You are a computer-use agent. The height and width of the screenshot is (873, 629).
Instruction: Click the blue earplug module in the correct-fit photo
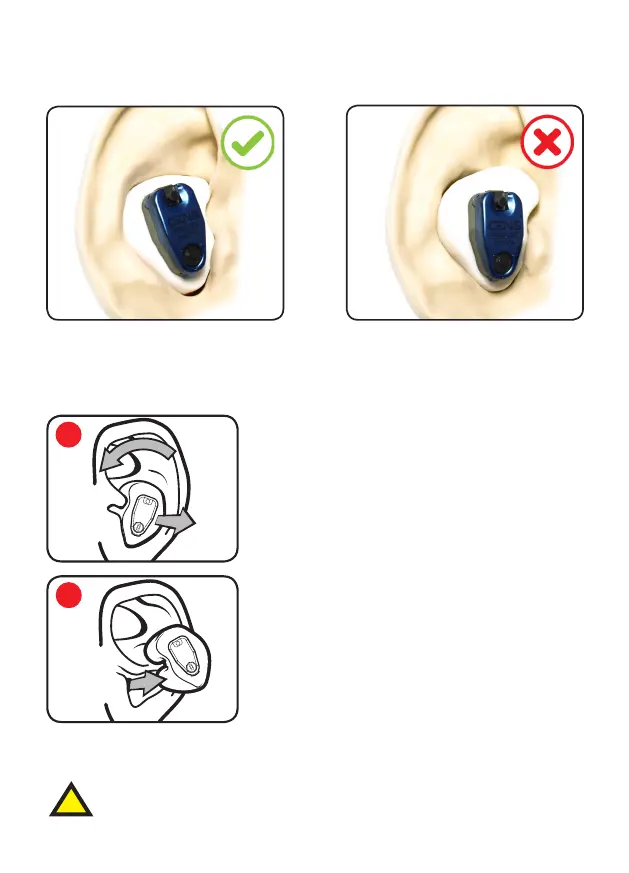[176, 230]
